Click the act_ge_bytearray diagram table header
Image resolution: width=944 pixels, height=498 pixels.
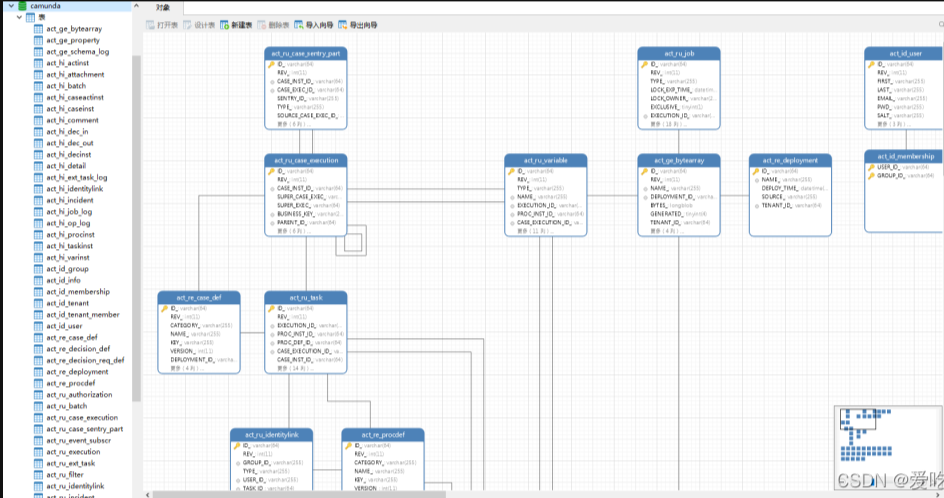click(679, 161)
